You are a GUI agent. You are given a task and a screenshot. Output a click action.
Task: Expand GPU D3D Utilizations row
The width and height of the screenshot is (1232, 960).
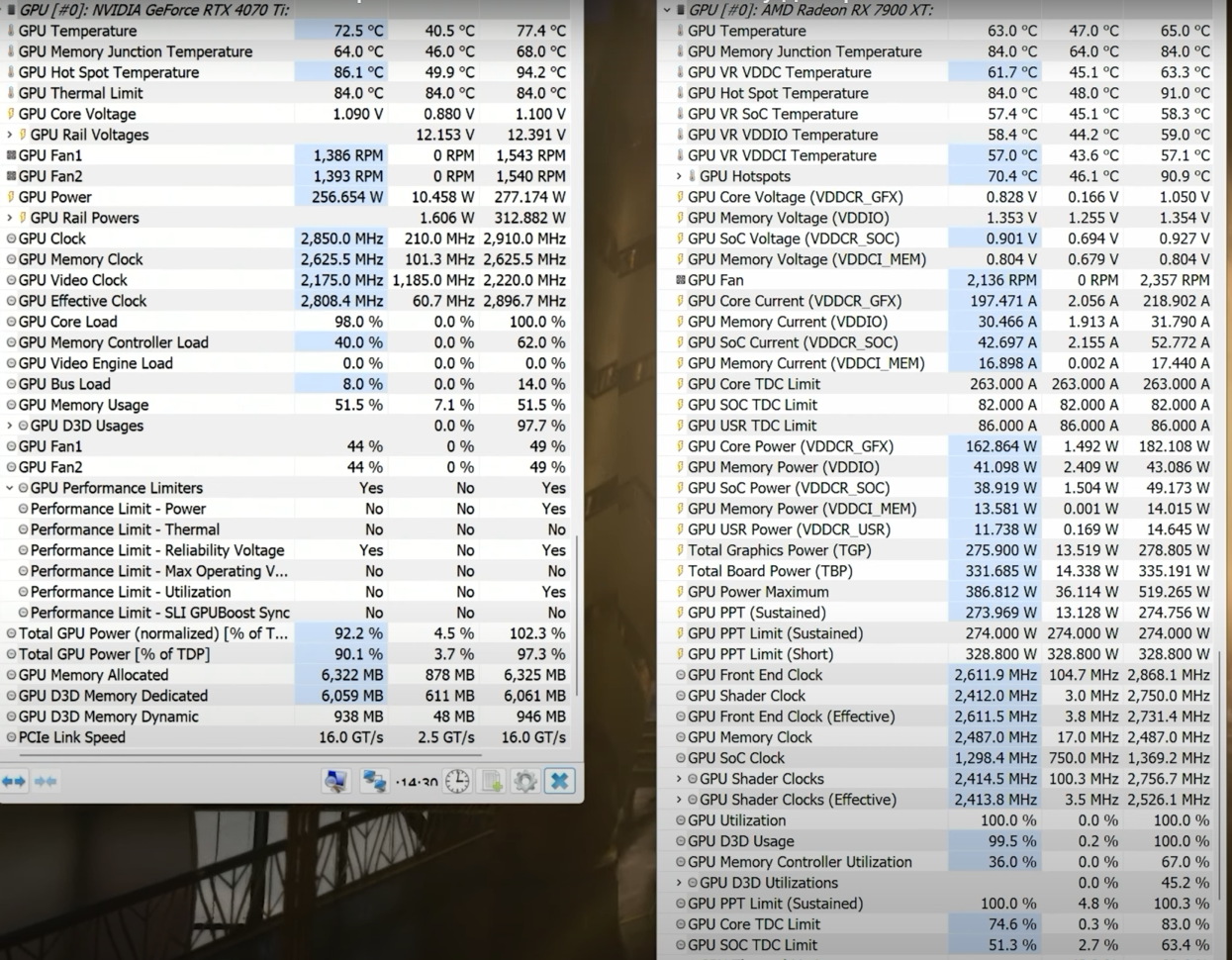point(679,883)
